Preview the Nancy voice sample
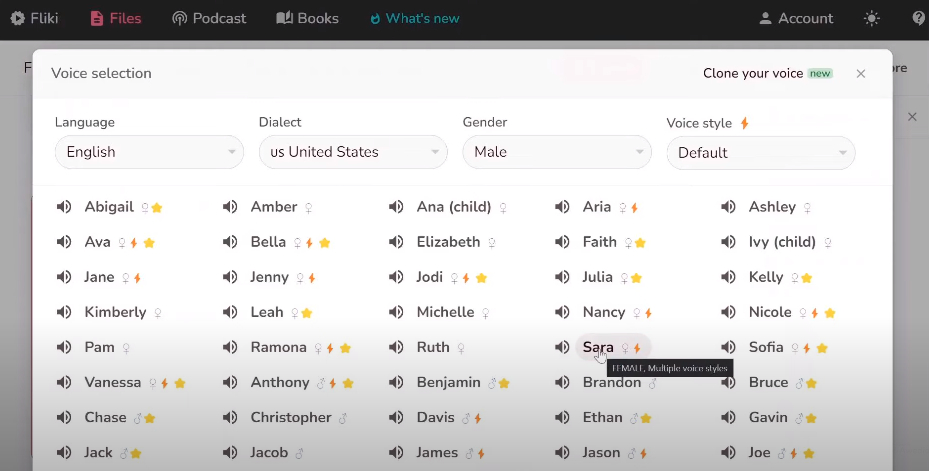The width and height of the screenshot is (929, 471). tap(562, 312)
